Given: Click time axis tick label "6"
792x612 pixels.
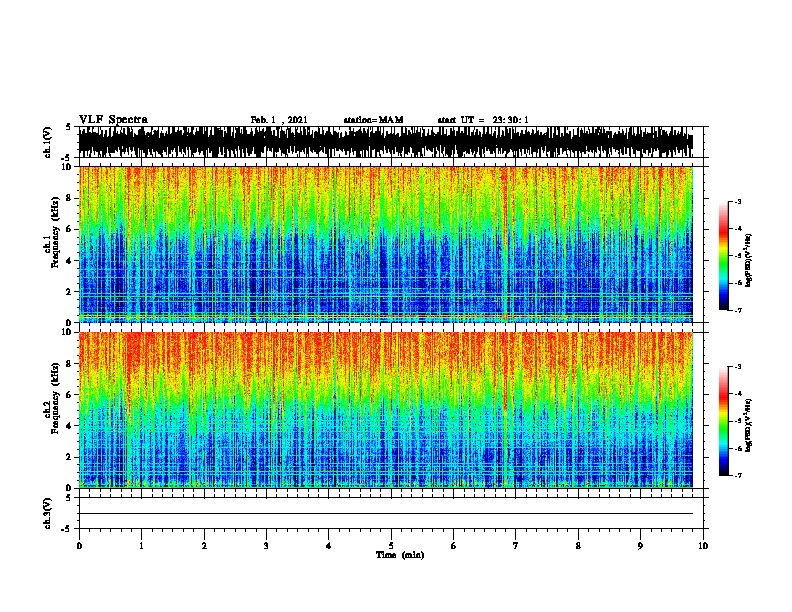Looking at the screenshot, I should click(x=453, y=546).
